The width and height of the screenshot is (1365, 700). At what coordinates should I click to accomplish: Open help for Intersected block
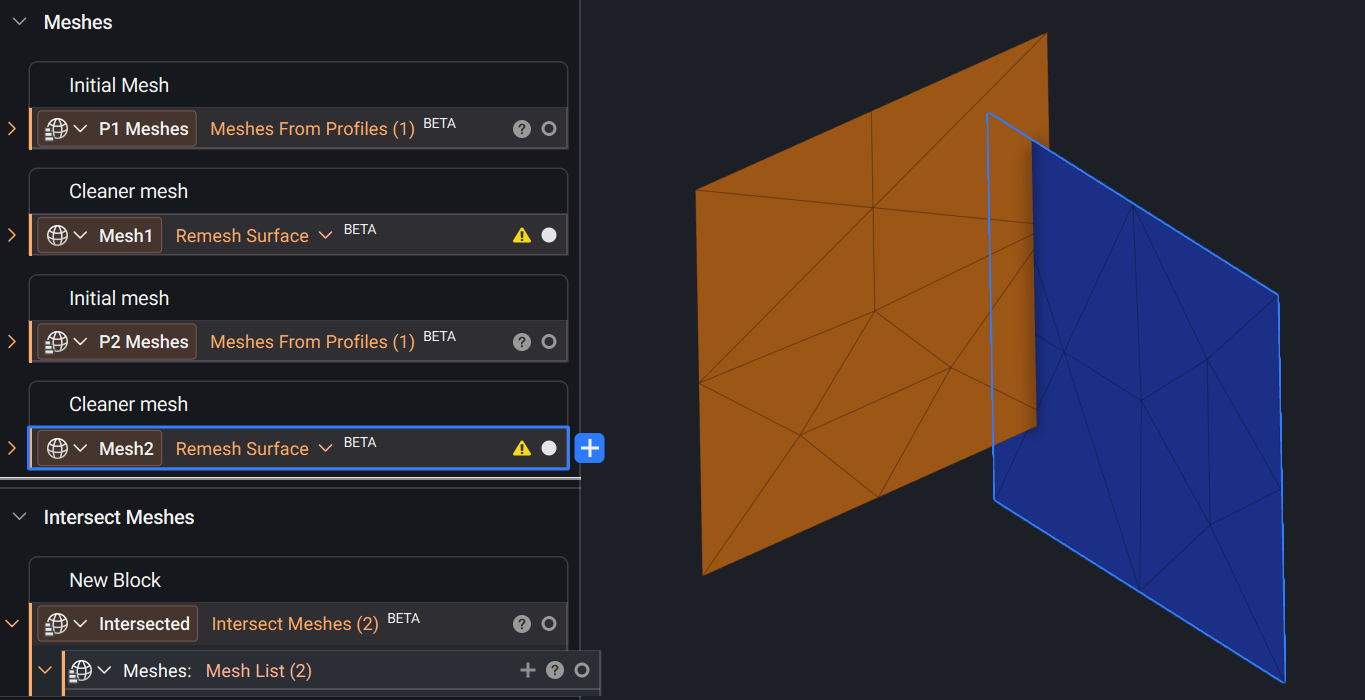(x=522, y=624)
